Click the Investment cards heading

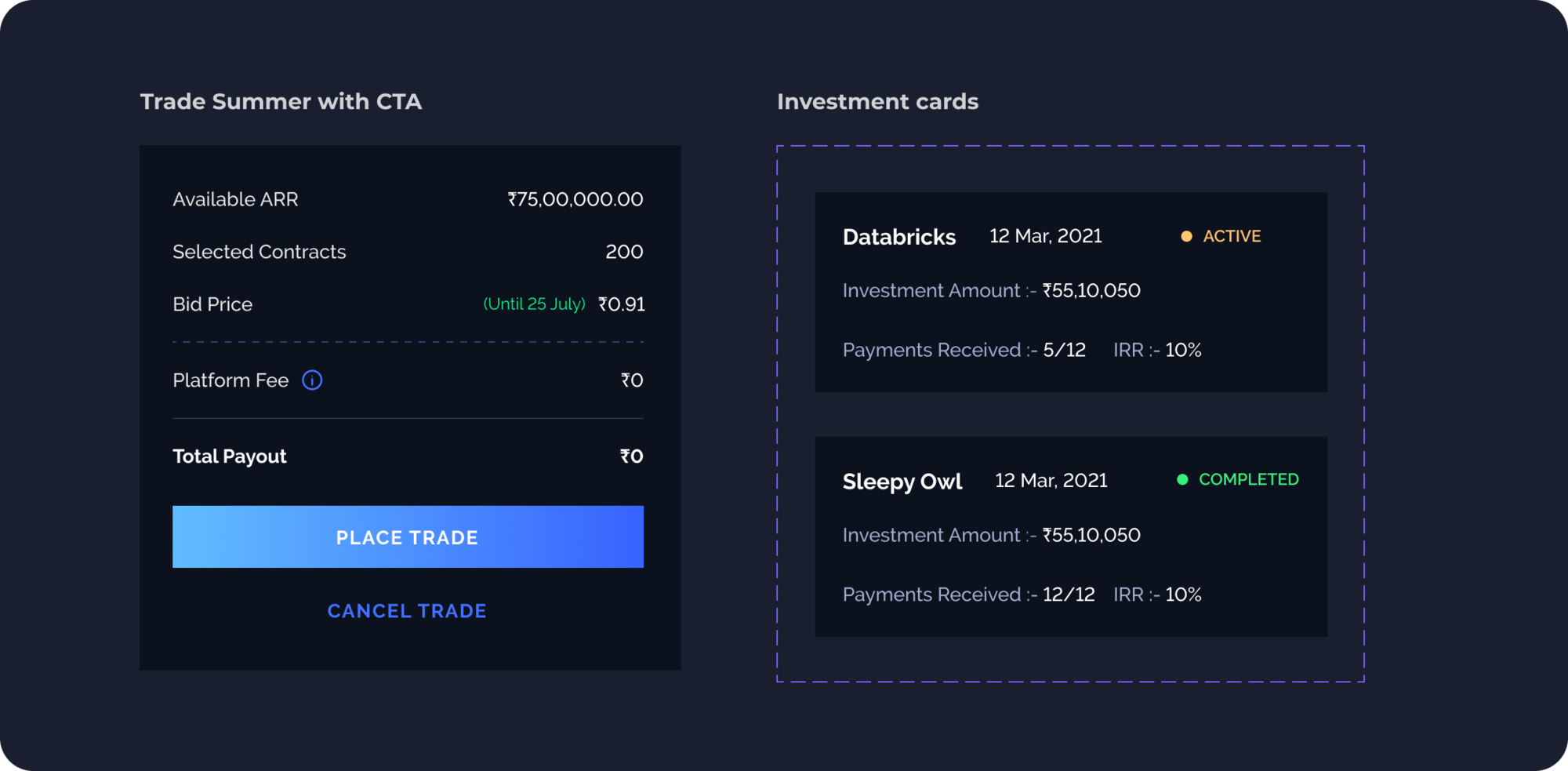(877, 101)
